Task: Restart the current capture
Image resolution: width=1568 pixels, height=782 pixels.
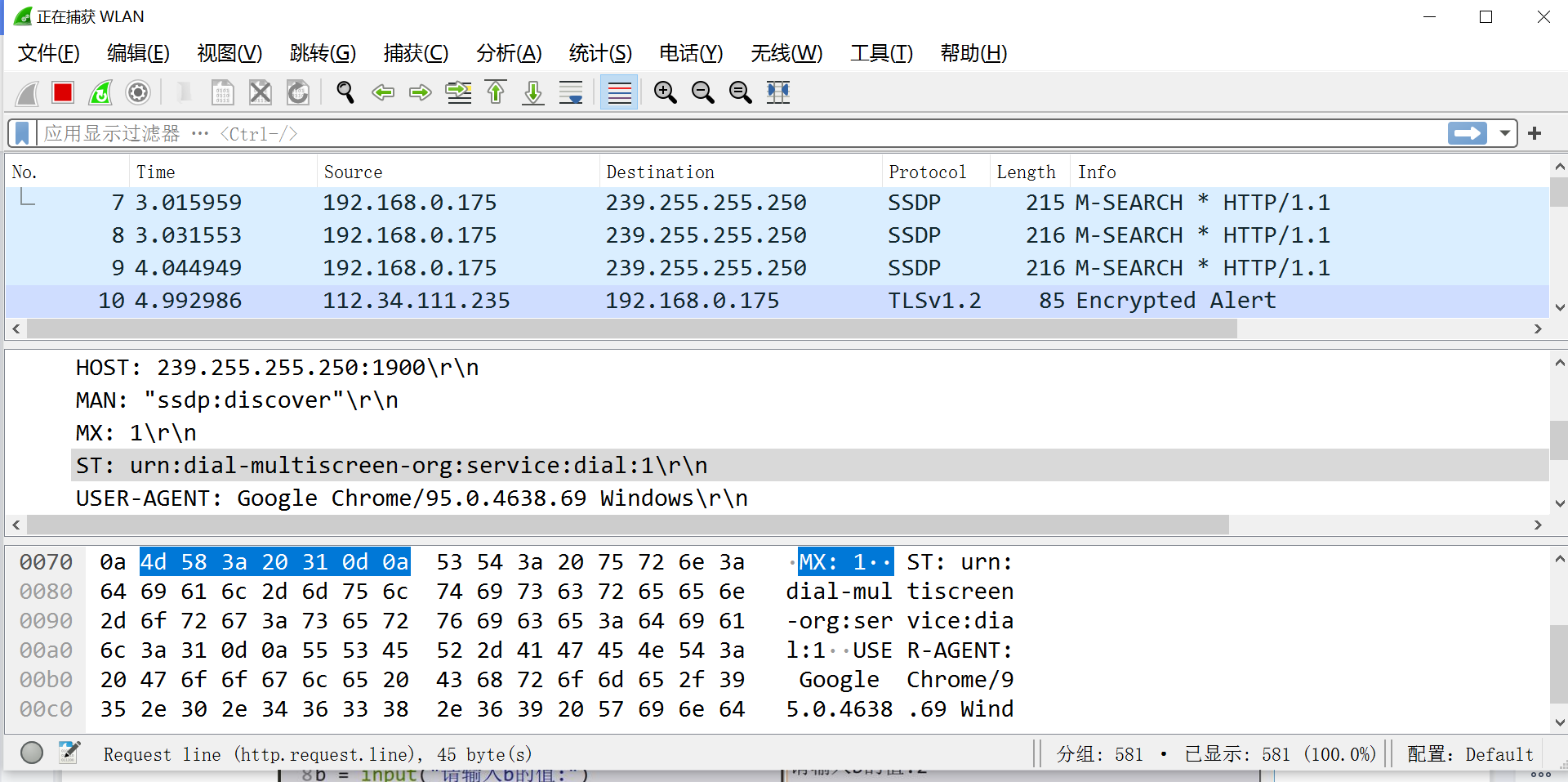Action: (100, 92)
